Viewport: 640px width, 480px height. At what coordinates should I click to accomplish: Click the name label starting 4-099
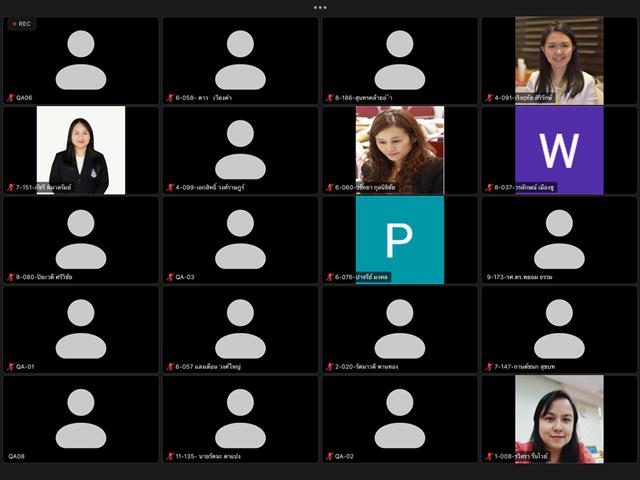tap(210, 187)
